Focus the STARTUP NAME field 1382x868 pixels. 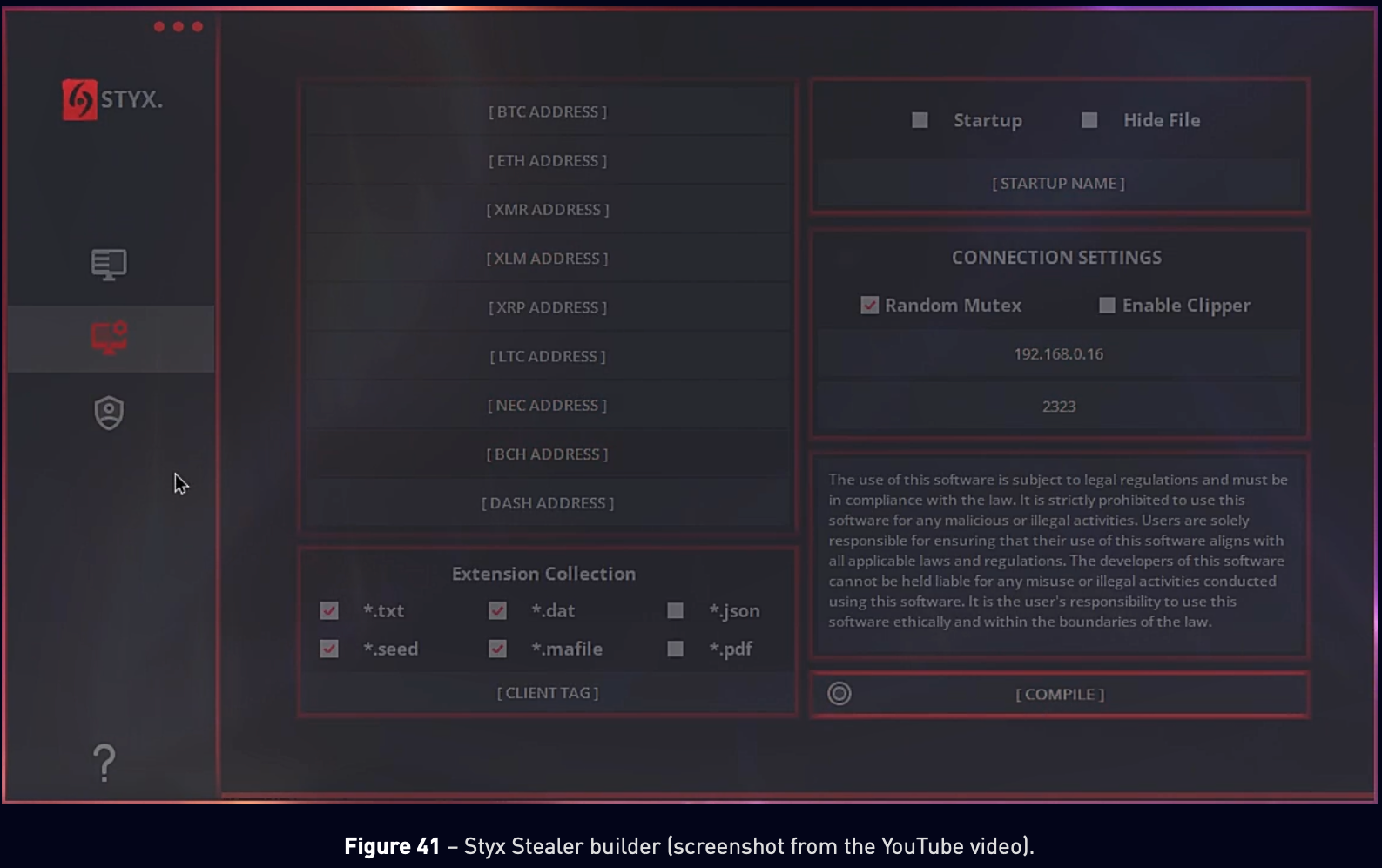click(1059, 184)
